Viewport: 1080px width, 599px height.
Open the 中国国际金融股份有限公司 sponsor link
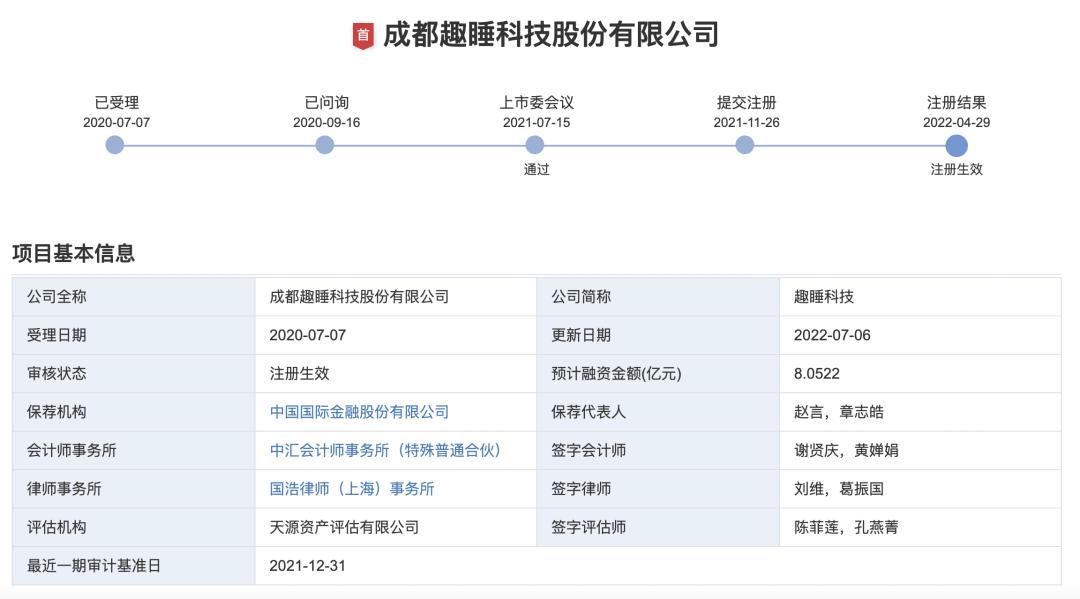[358, 410]
